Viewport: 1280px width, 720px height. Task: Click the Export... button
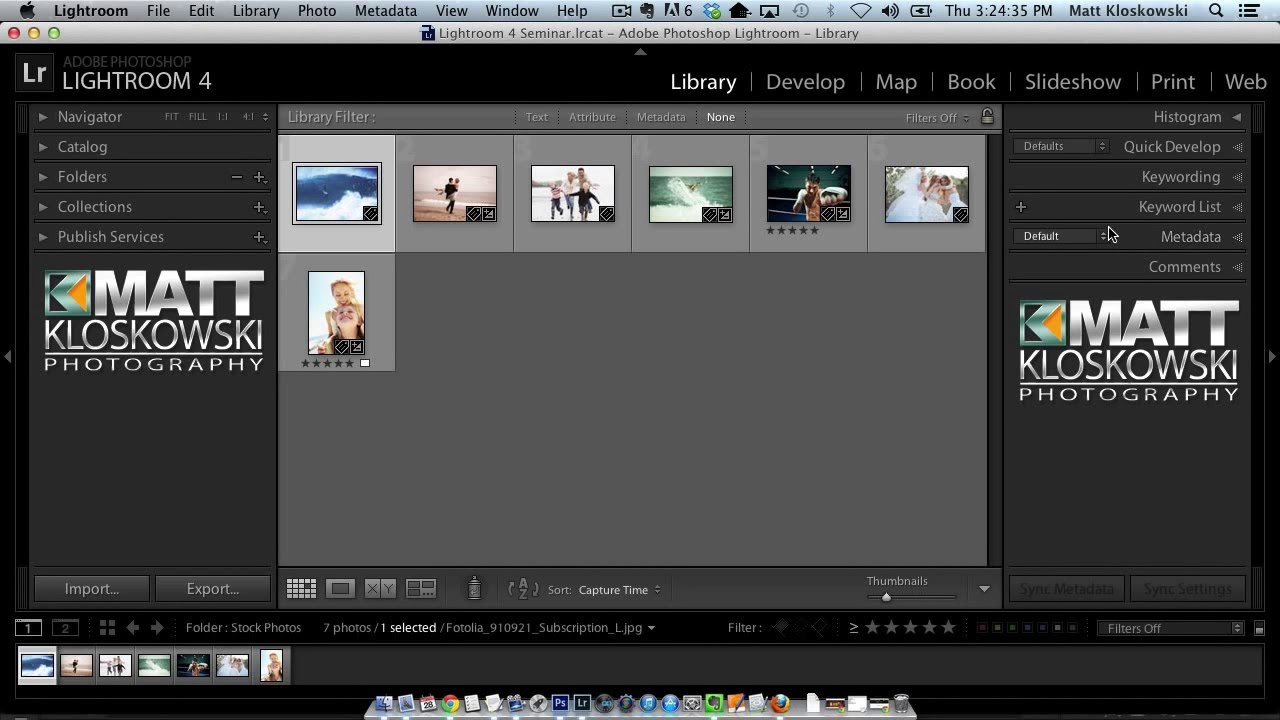(x=213, y=589)
